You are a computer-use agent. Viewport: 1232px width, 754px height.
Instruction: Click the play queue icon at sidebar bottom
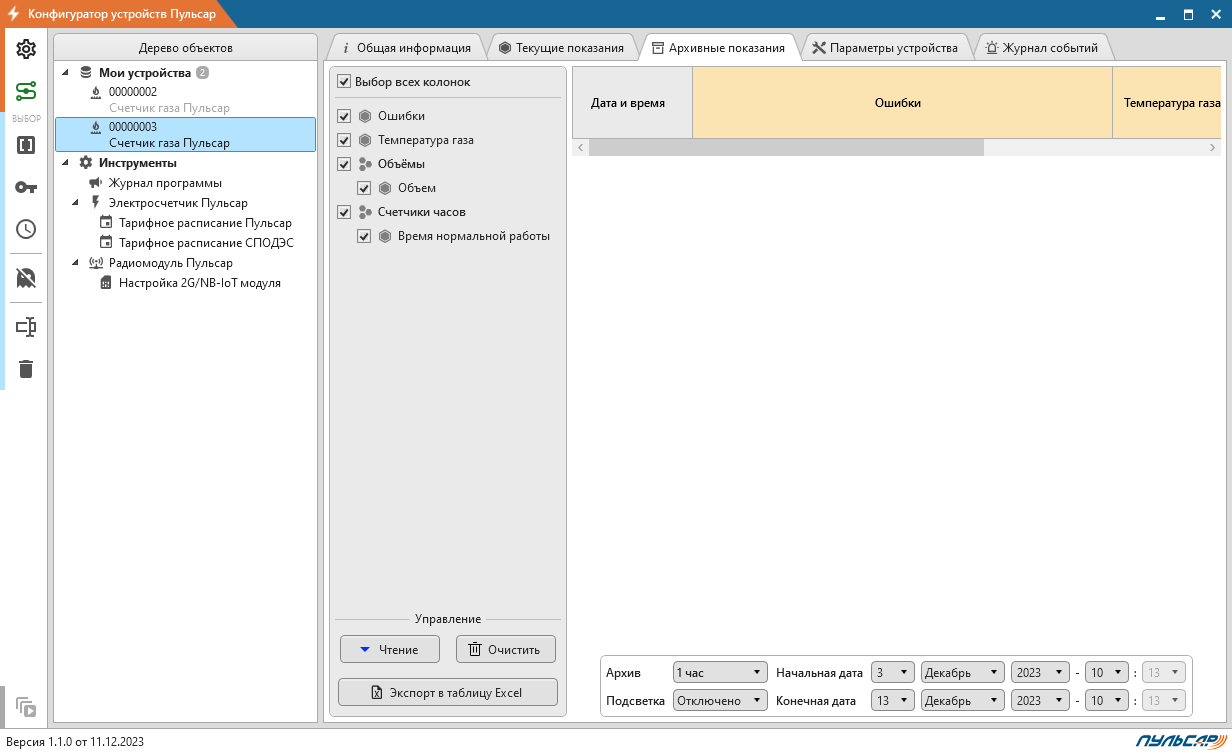click(x=26, y=707)
